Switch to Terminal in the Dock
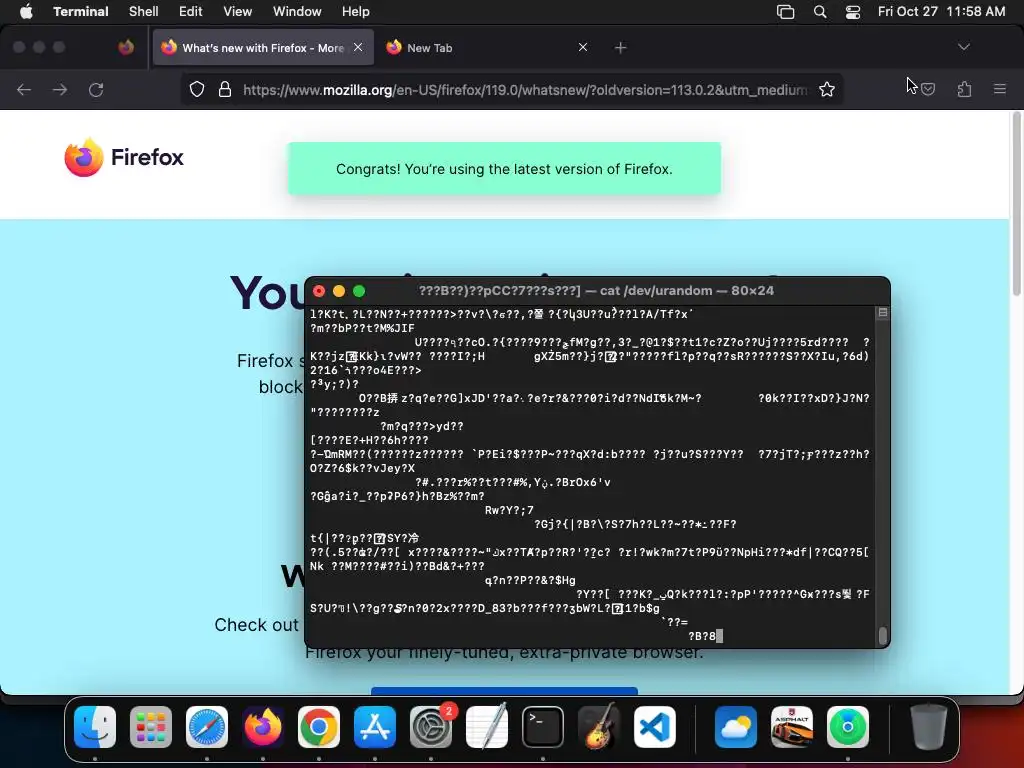1024x768 pixels. (543, 727)
